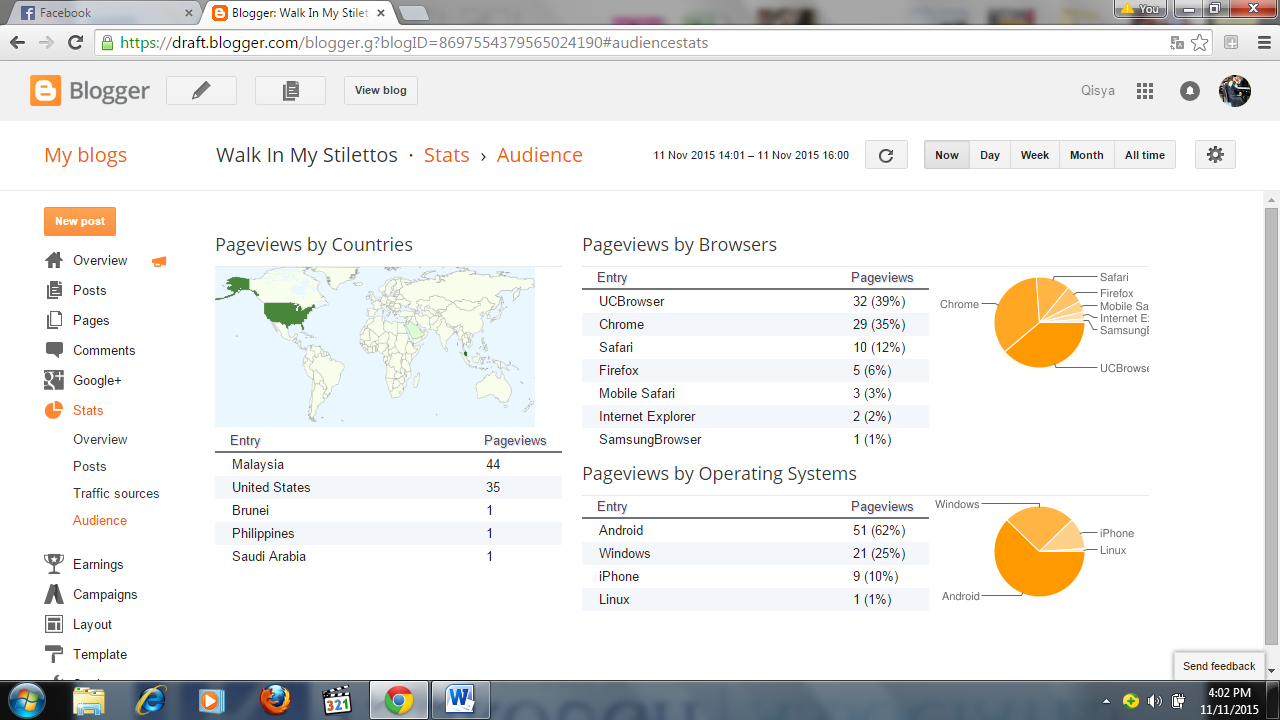Open a new browser tab
1280x720 pixels.
point(413,13)
